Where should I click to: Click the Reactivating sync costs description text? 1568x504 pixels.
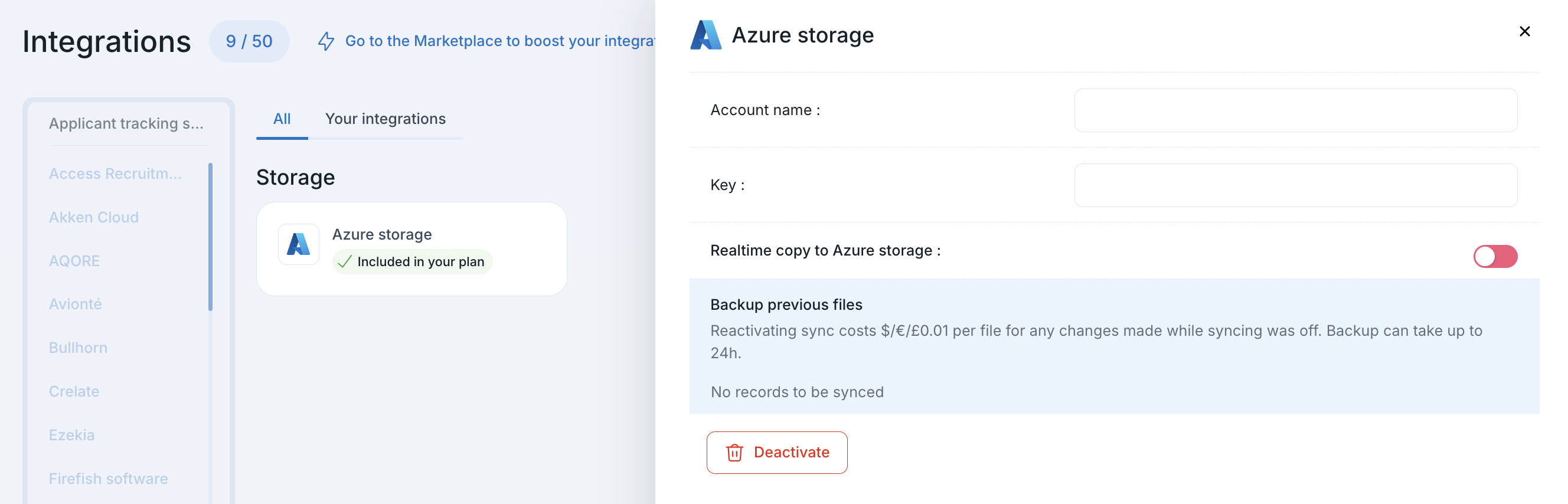[1096, 342]
